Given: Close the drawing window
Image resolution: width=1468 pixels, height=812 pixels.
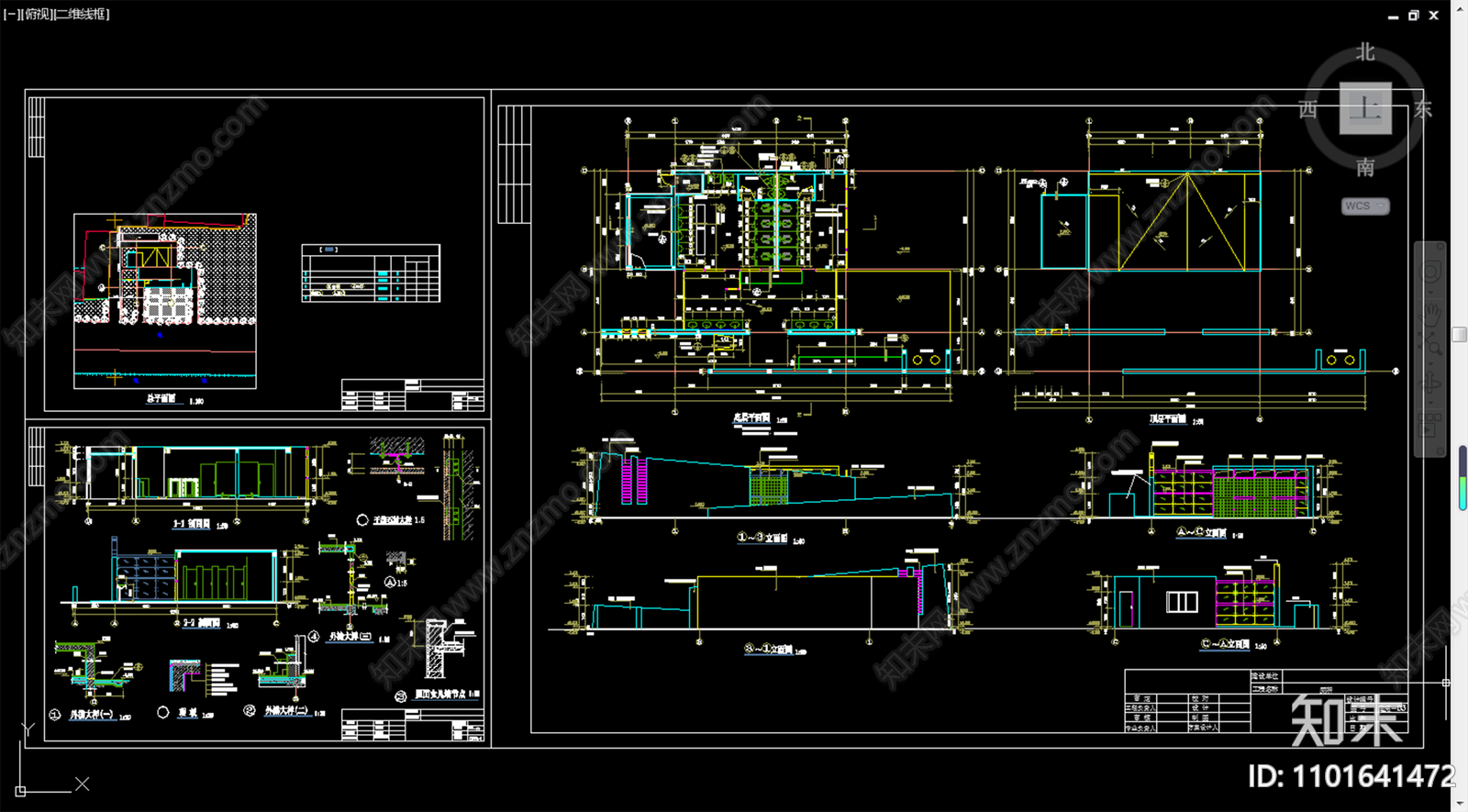Looking at the screenshot, I should (x=1434, y=16).
